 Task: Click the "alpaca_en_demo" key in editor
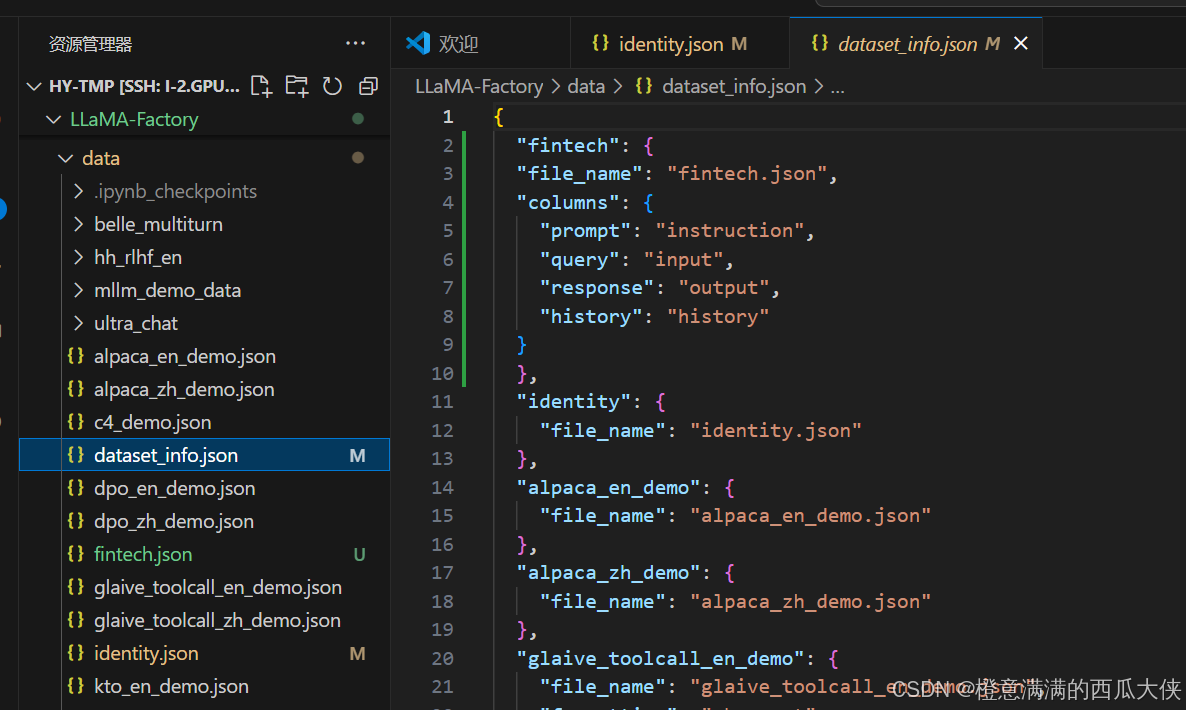tap(608, 488)
